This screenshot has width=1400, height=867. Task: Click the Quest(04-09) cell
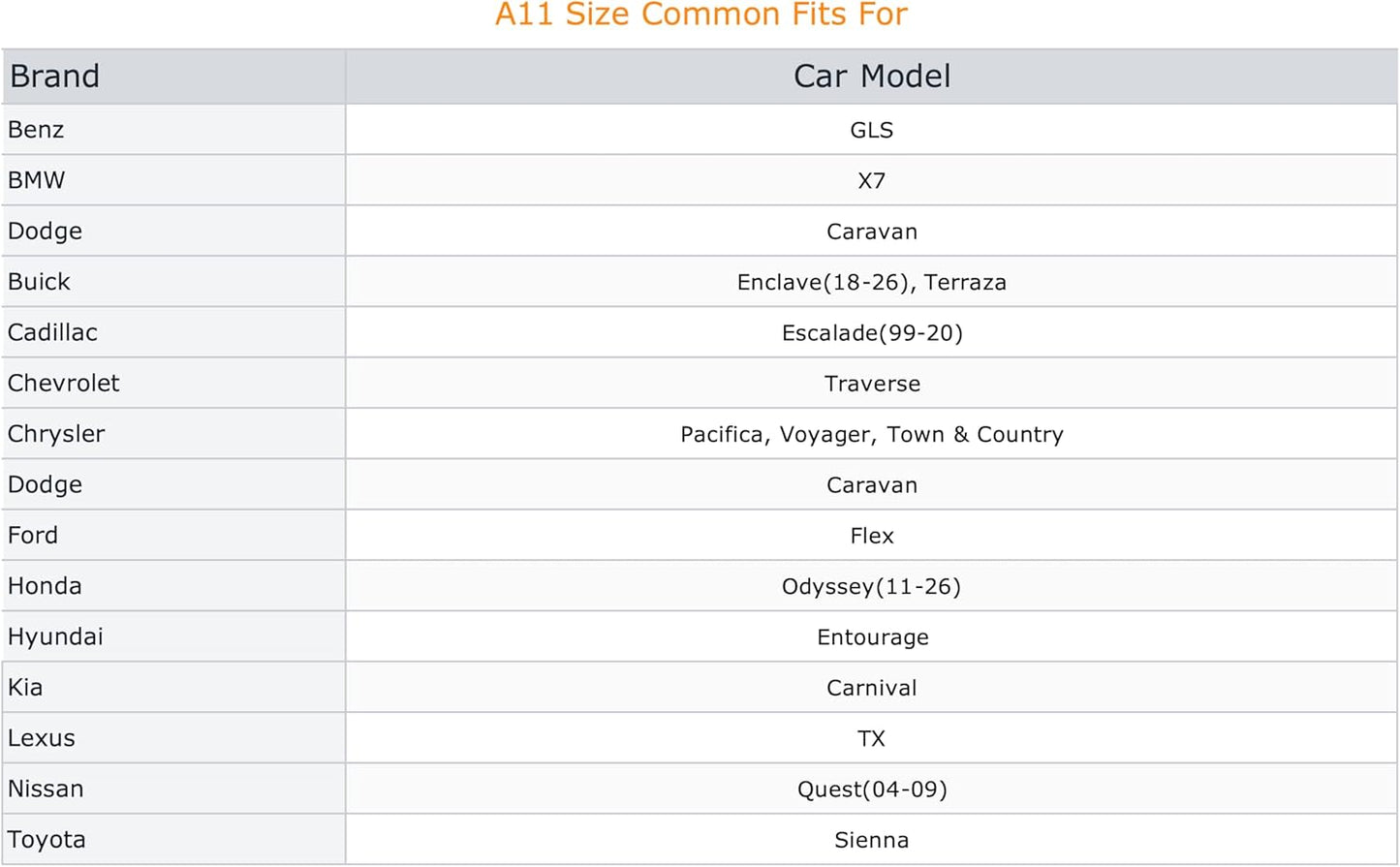tap(871, 789)
